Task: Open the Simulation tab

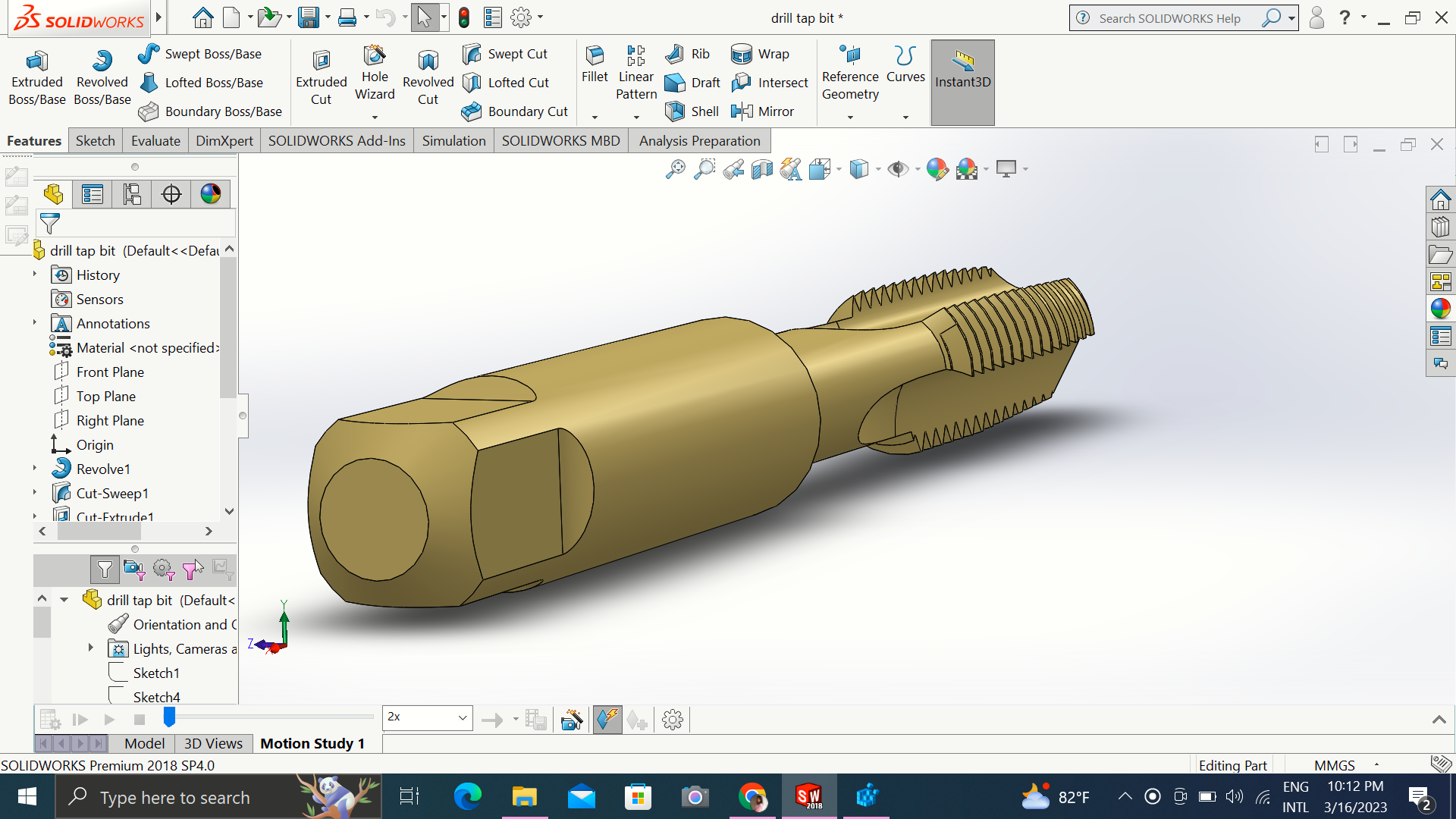Action: [453, 141]
